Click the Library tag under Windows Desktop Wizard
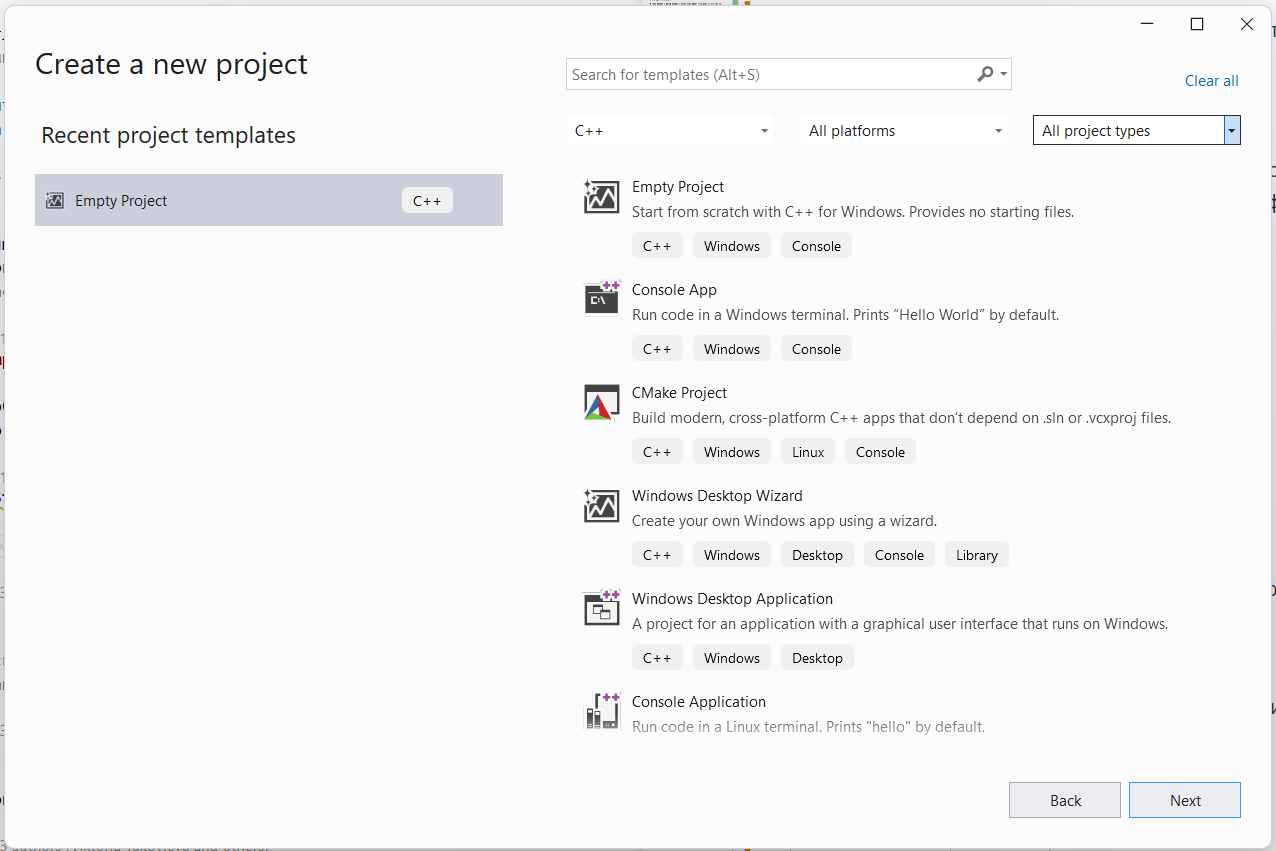This screenshot has height=851, width=1276. click(x=976, y=554)
